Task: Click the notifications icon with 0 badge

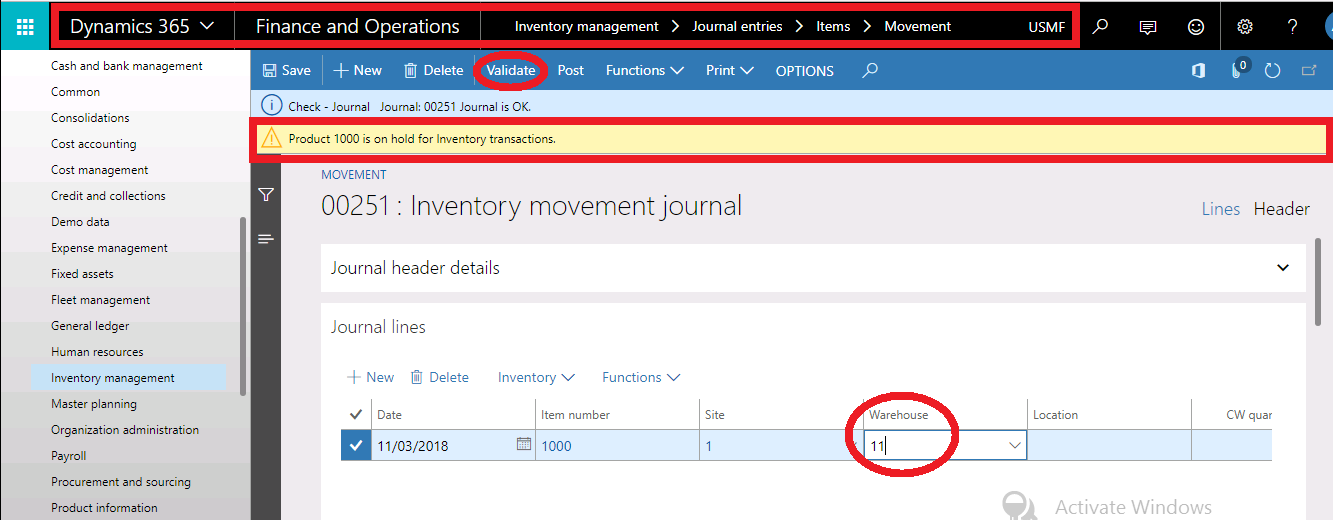Action: tap(1238, 70)
